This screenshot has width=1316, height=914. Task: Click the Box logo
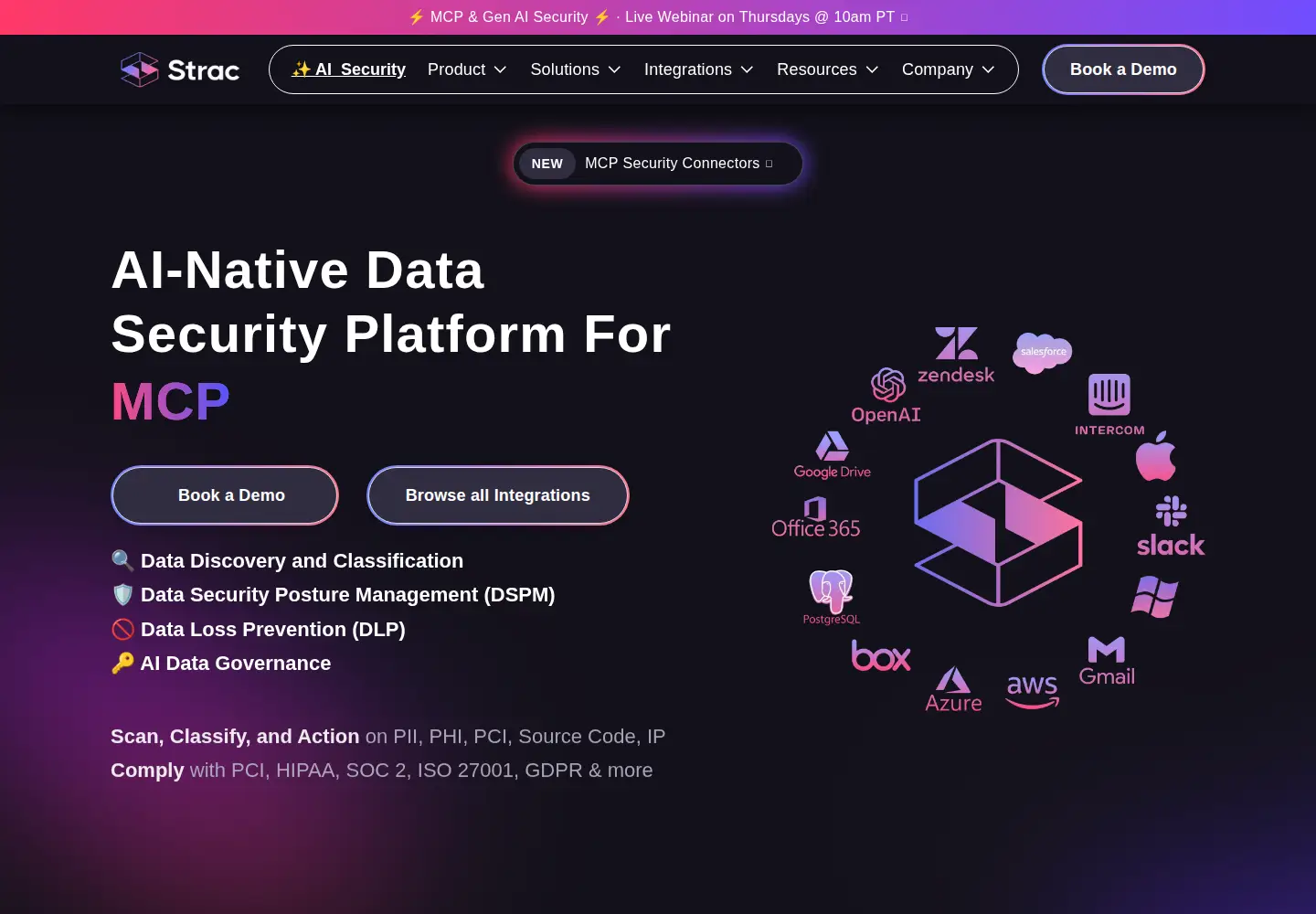point(881,655)
